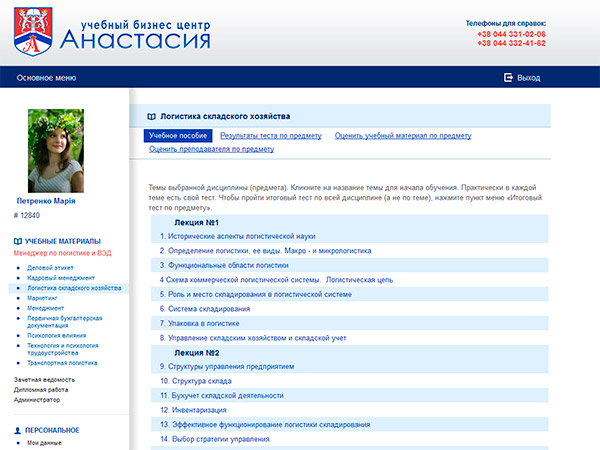Click the logout icon beside Выход
The width and height of the screenshot is (600, 450).
(509, 77)
